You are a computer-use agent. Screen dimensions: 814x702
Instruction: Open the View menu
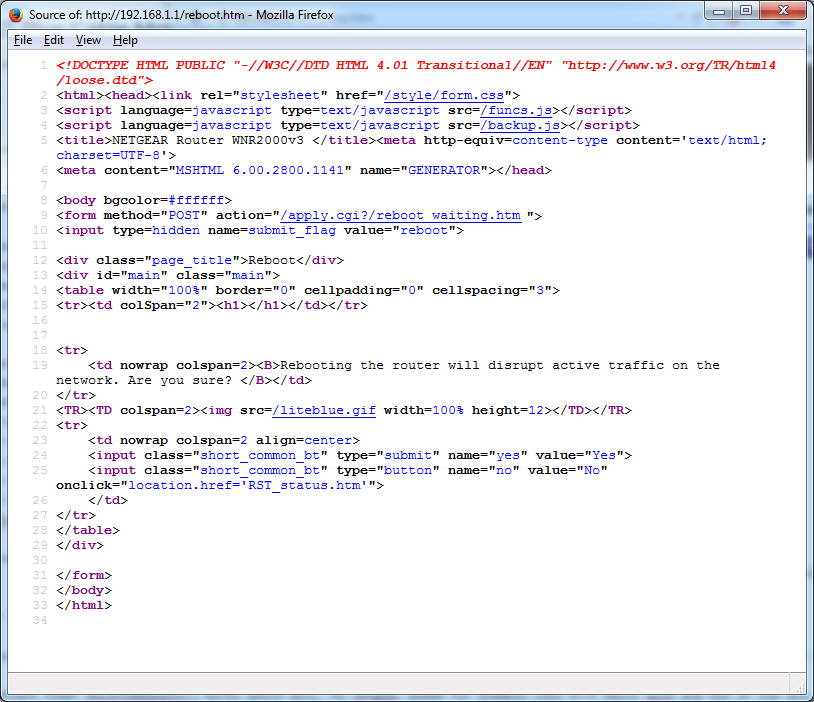coord(88,40)
